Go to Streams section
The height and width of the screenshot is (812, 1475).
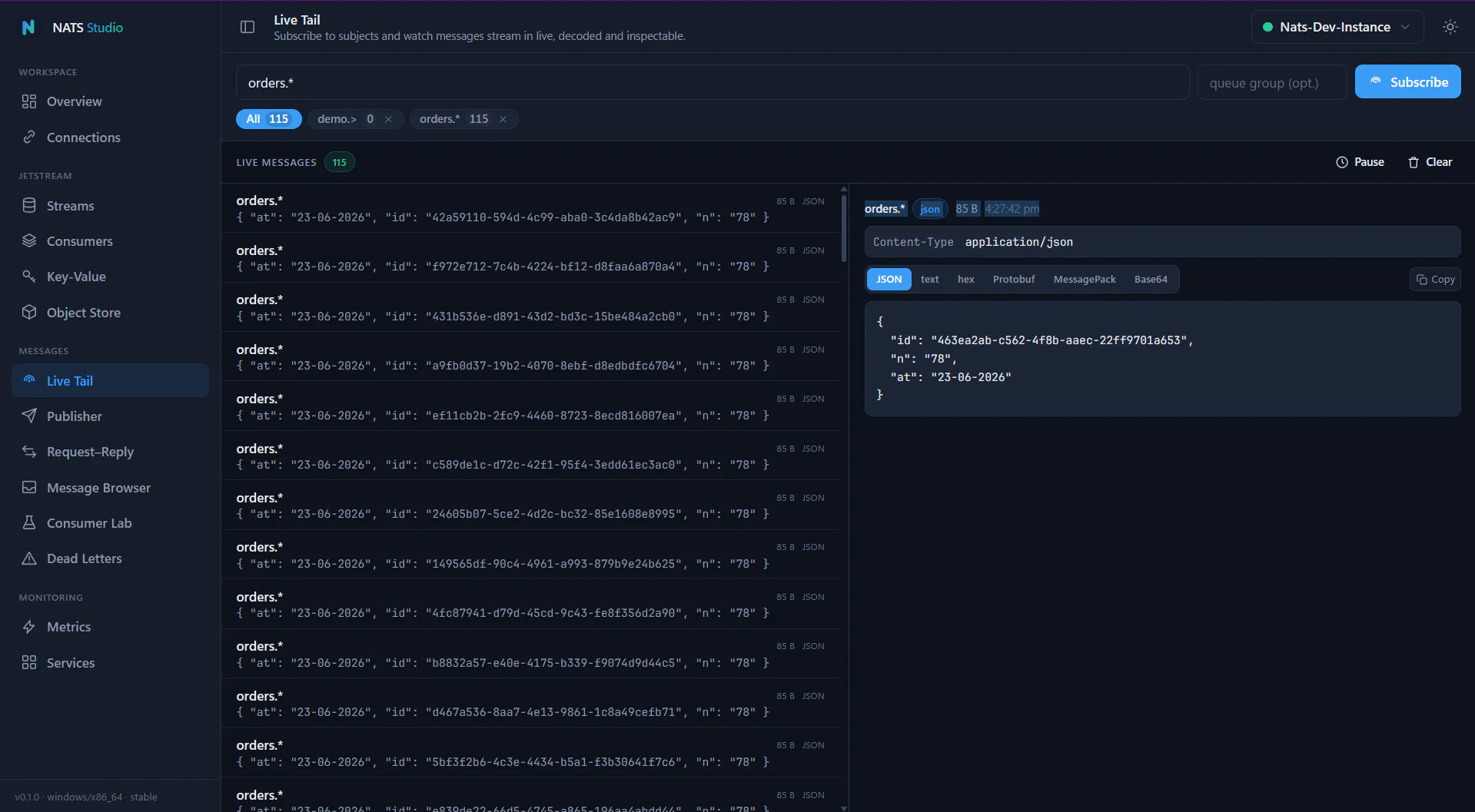[x=111, y=206]
